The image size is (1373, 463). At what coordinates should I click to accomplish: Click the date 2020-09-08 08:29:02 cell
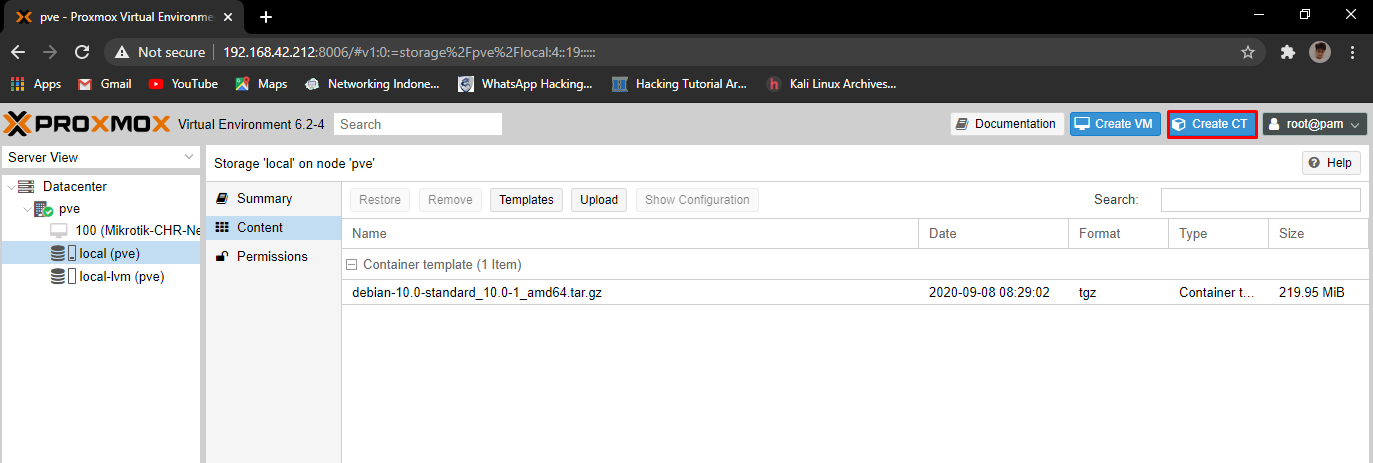point(993,293)
